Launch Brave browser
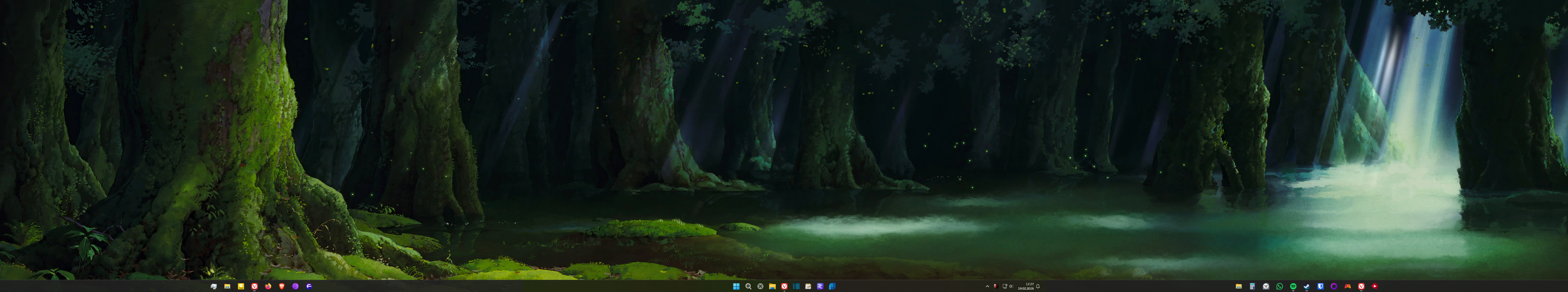This screenshot has height=292, width=1568. (281, 286)
